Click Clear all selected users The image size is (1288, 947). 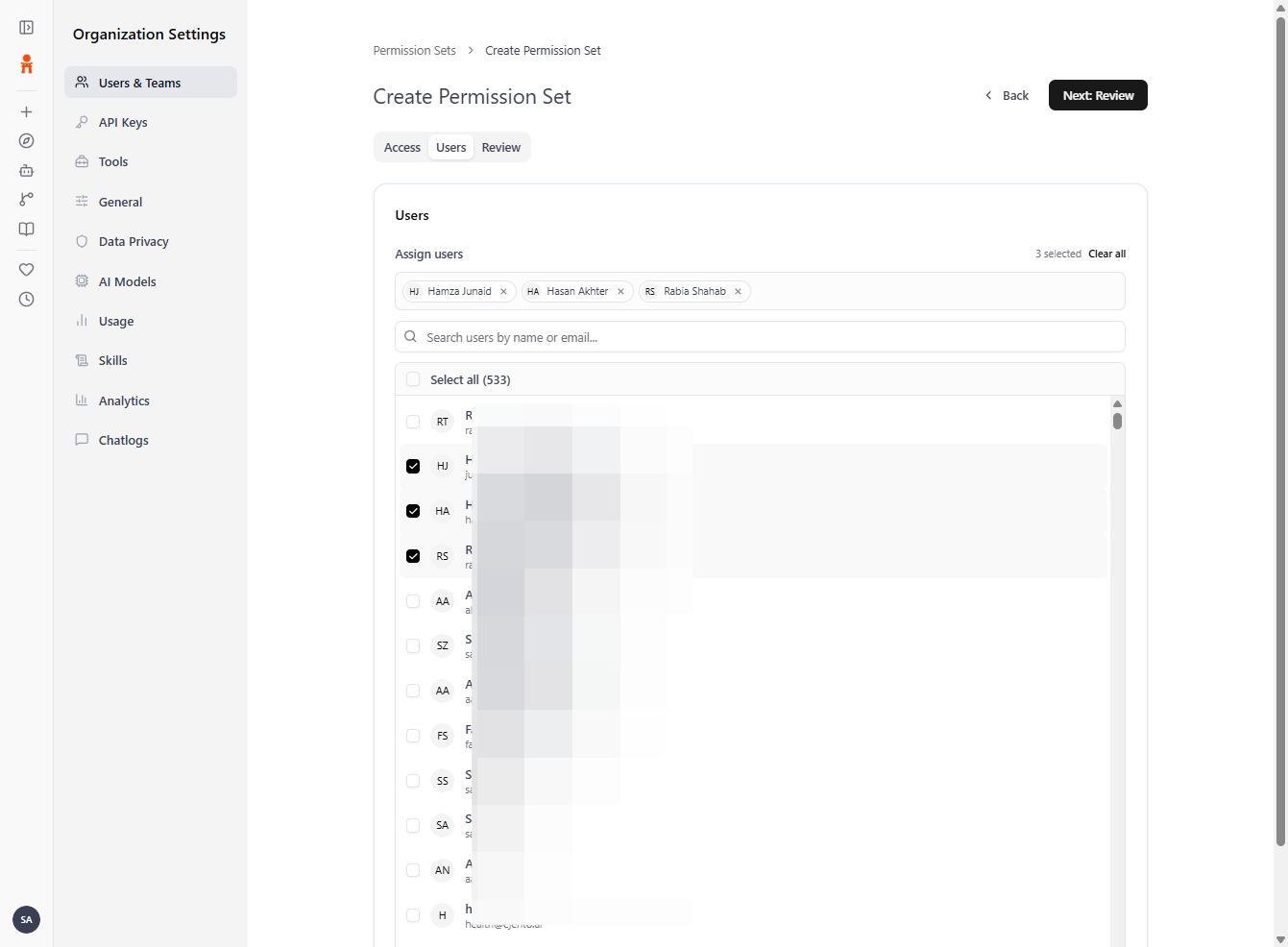(1106, 254)
